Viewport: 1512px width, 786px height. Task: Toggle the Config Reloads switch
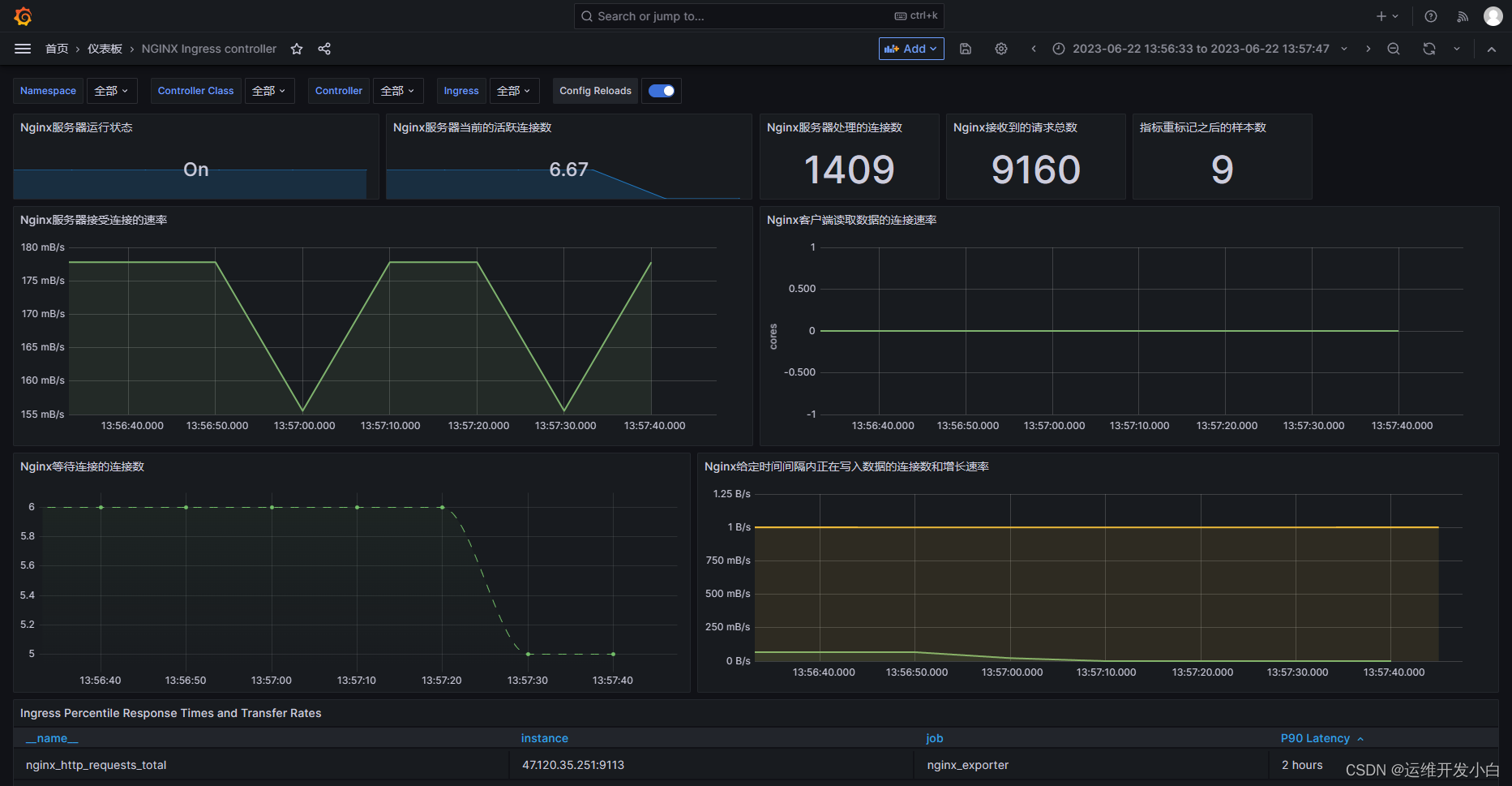pos(662,91)
